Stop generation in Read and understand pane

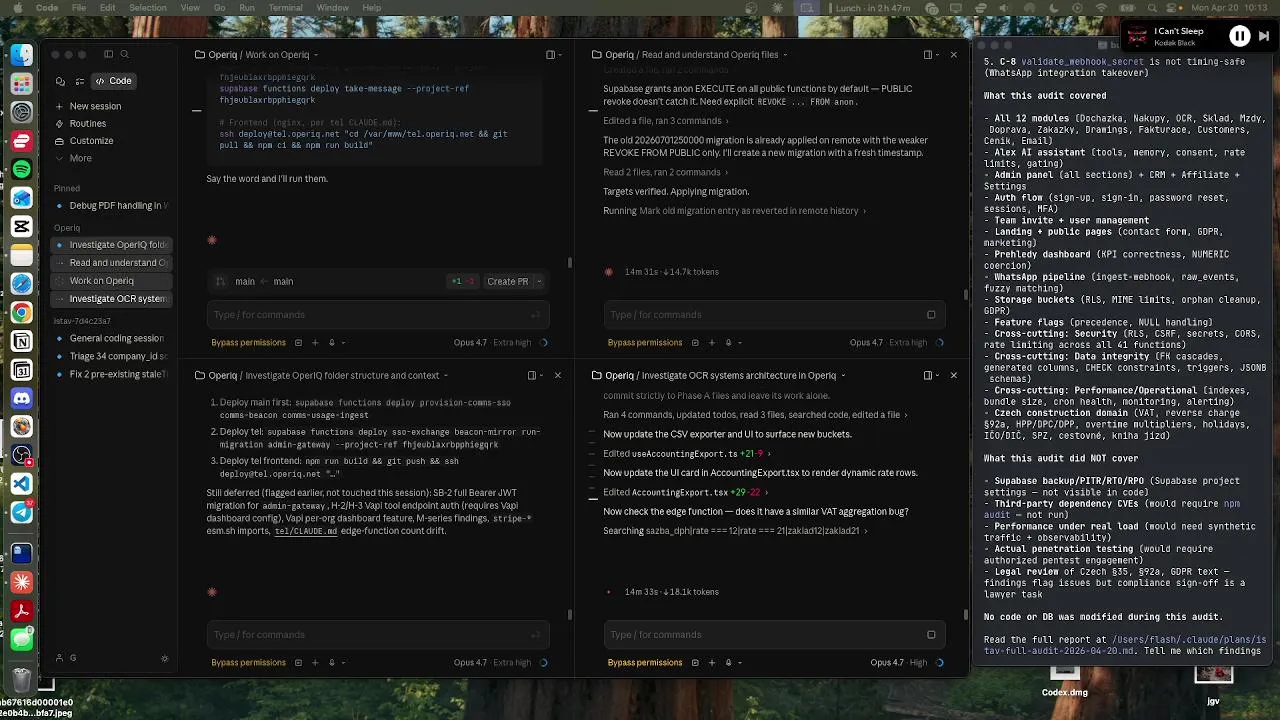coord(931,315)
